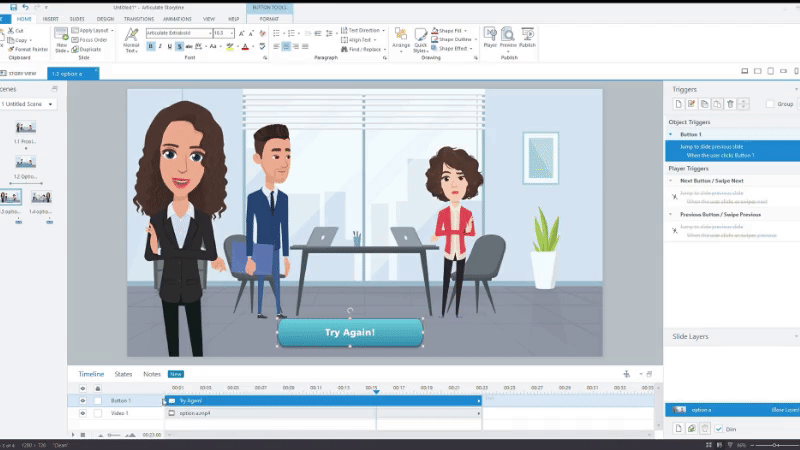Click the Try Again! button on slide

(x=350, y=332)
